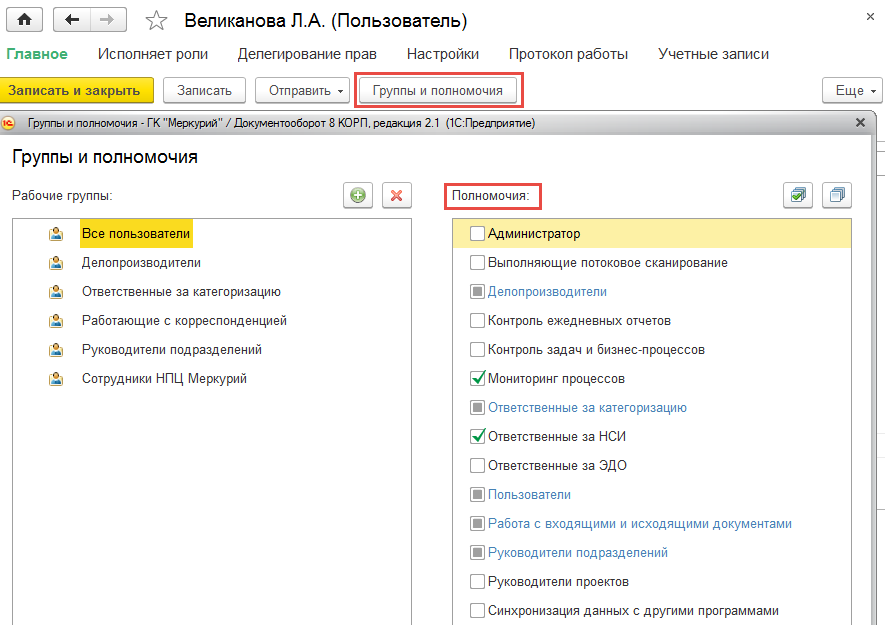This screenshot has height=625, width=885.
Task: Open the Исполняет роли tab
Action: click(153, 54)
